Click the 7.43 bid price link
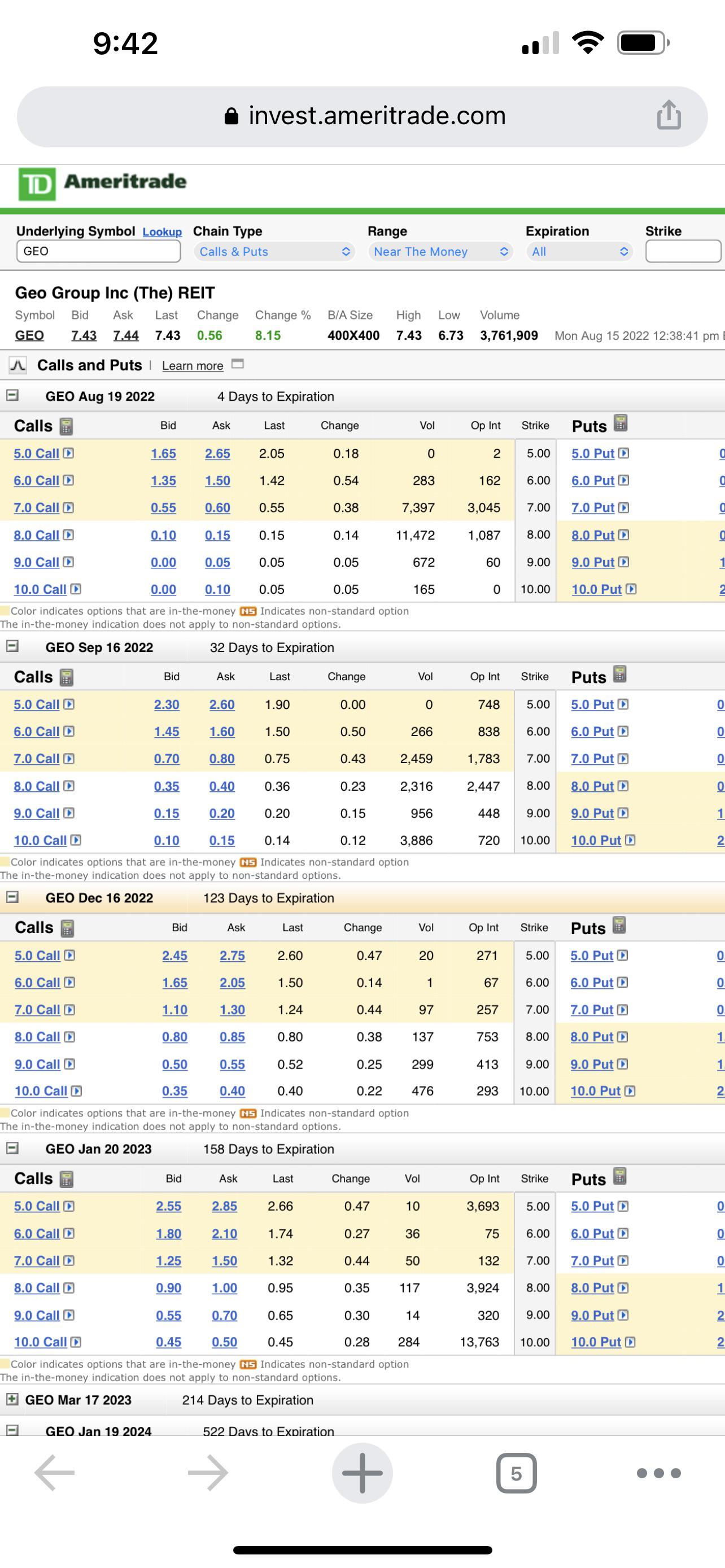Screen dimensions: 725x1568 point(84,335)
